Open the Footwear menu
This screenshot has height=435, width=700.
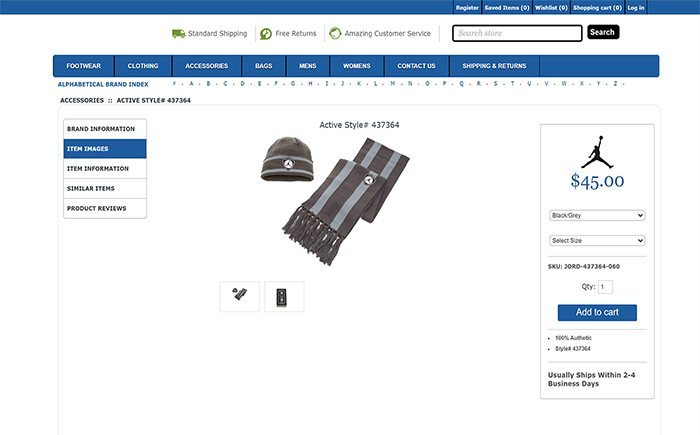click(83, 66)
